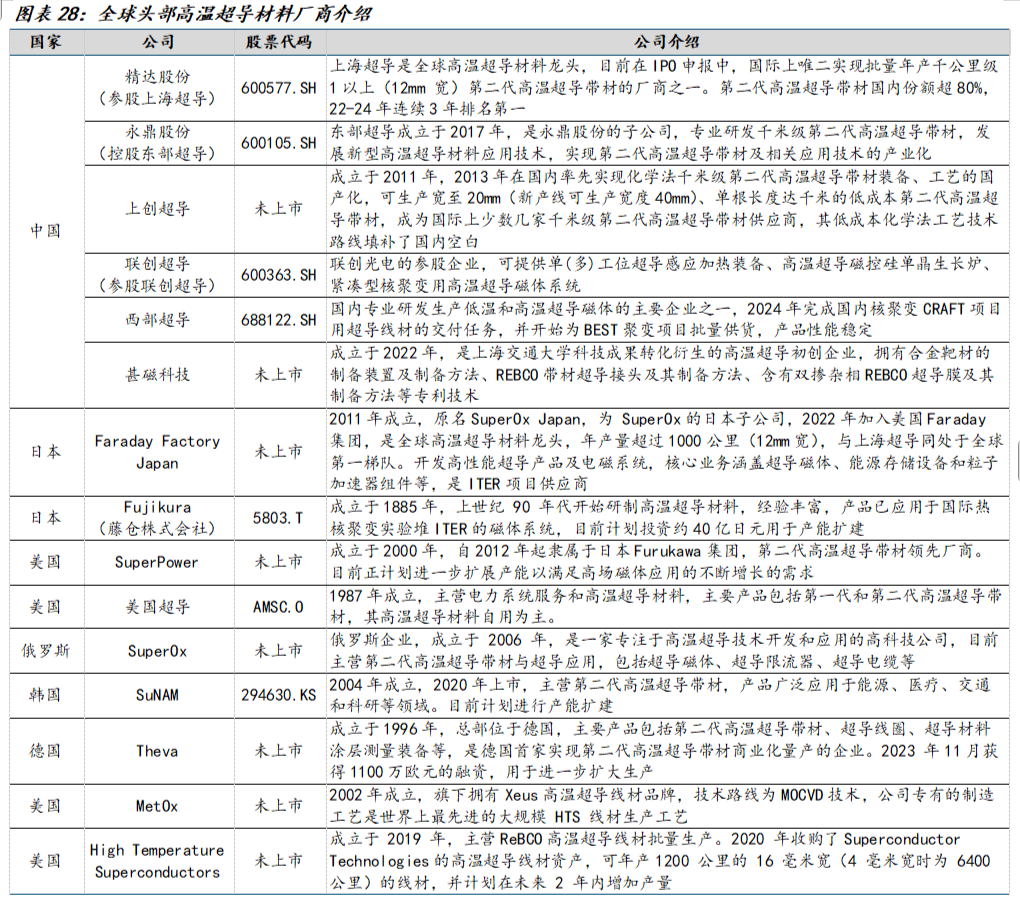1020x899 pixels.
Task: Click the 中国 country cell
Action: (x=46, y=231)
